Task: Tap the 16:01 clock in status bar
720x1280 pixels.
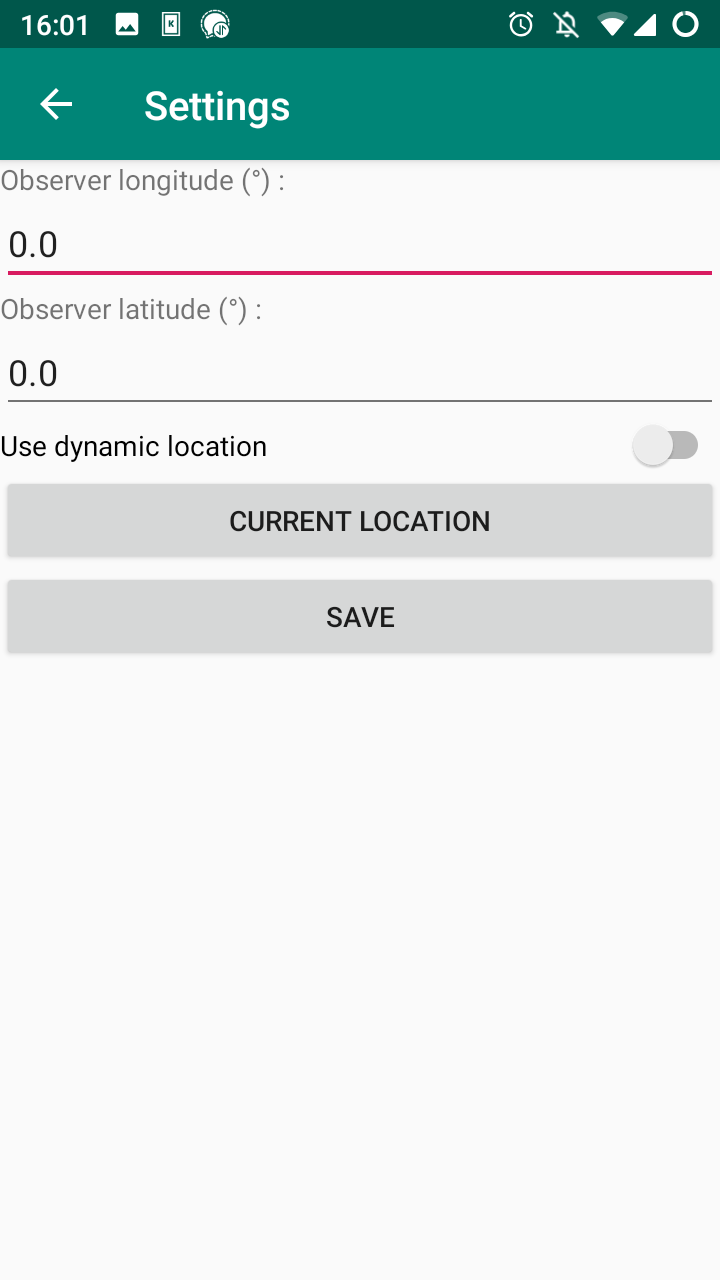Action: tap(55, 24)
